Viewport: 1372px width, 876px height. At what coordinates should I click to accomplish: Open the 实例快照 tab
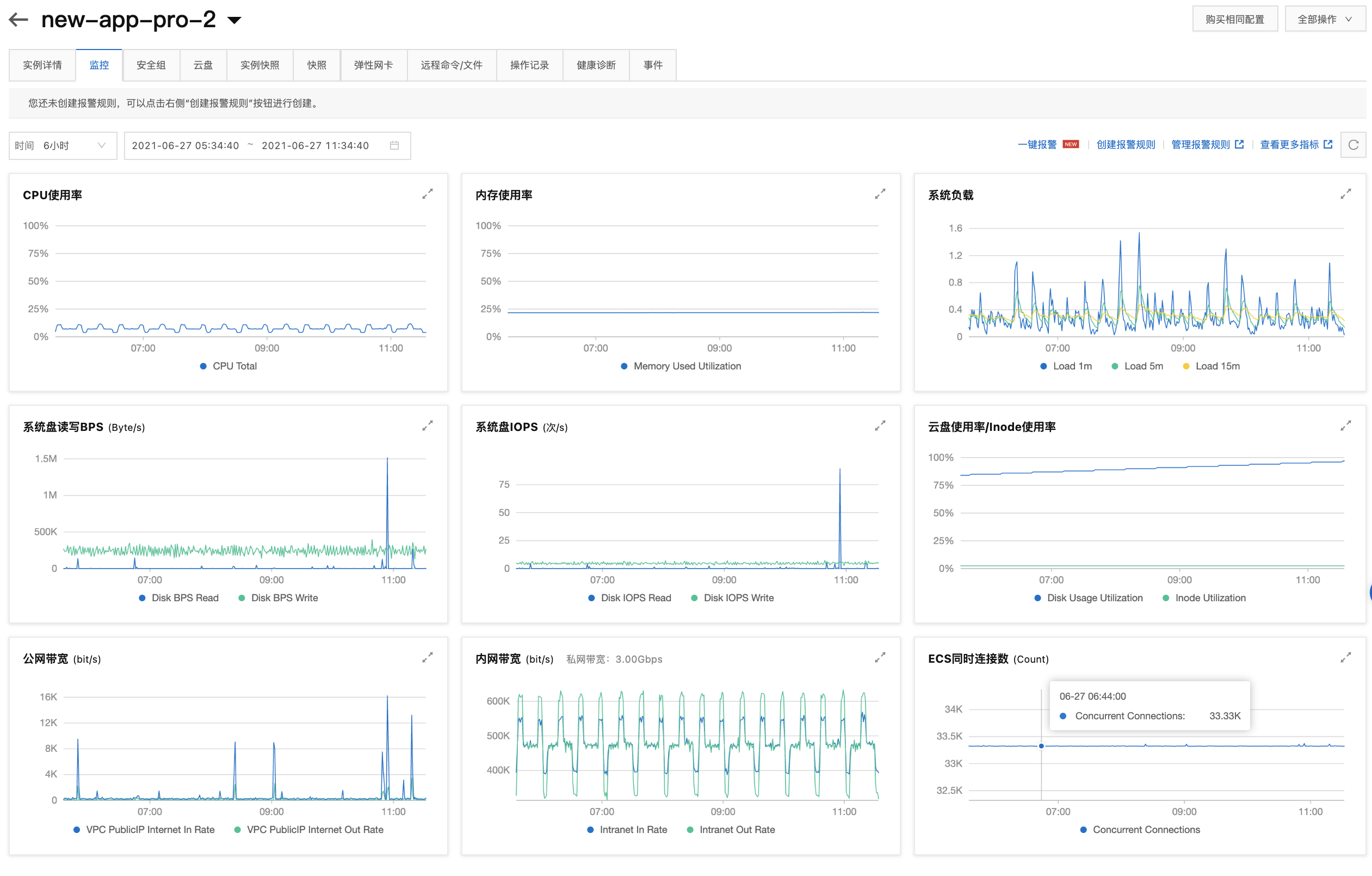[260, 65]
